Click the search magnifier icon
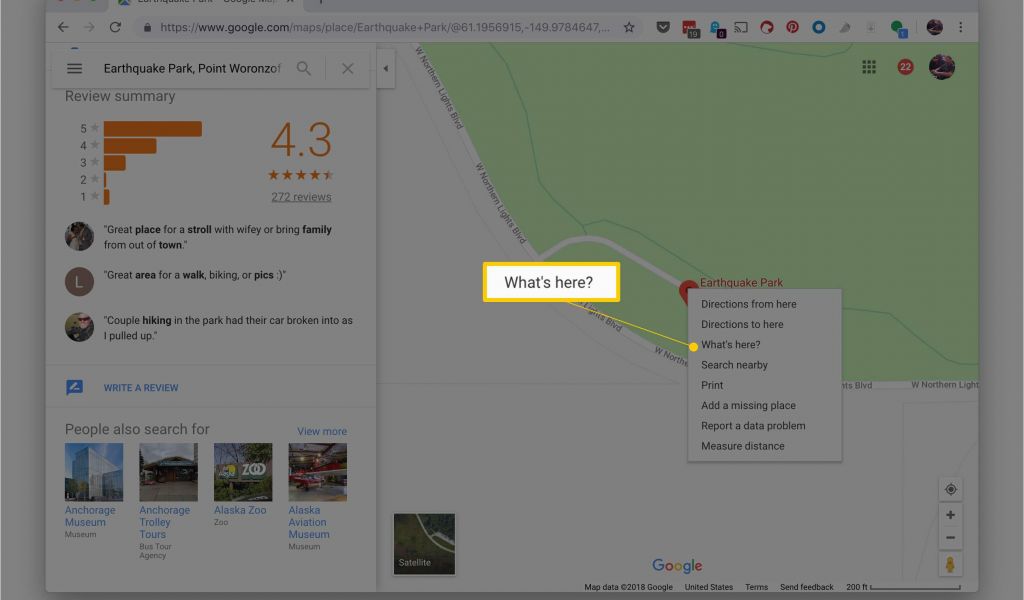The height and width of the screenshot is (600, 1024). tap(304, 69)
